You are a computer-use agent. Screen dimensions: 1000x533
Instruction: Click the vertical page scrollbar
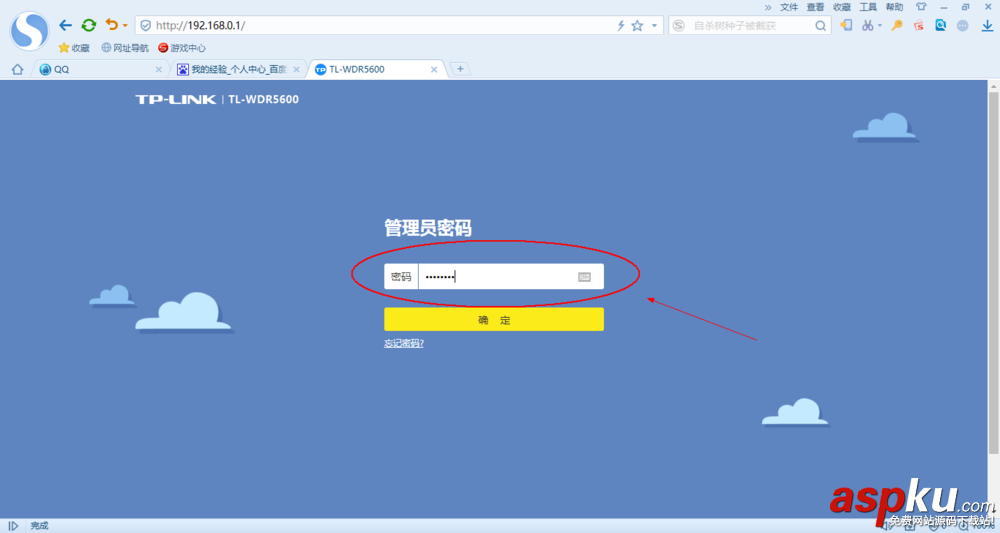[x=994, y=274]
